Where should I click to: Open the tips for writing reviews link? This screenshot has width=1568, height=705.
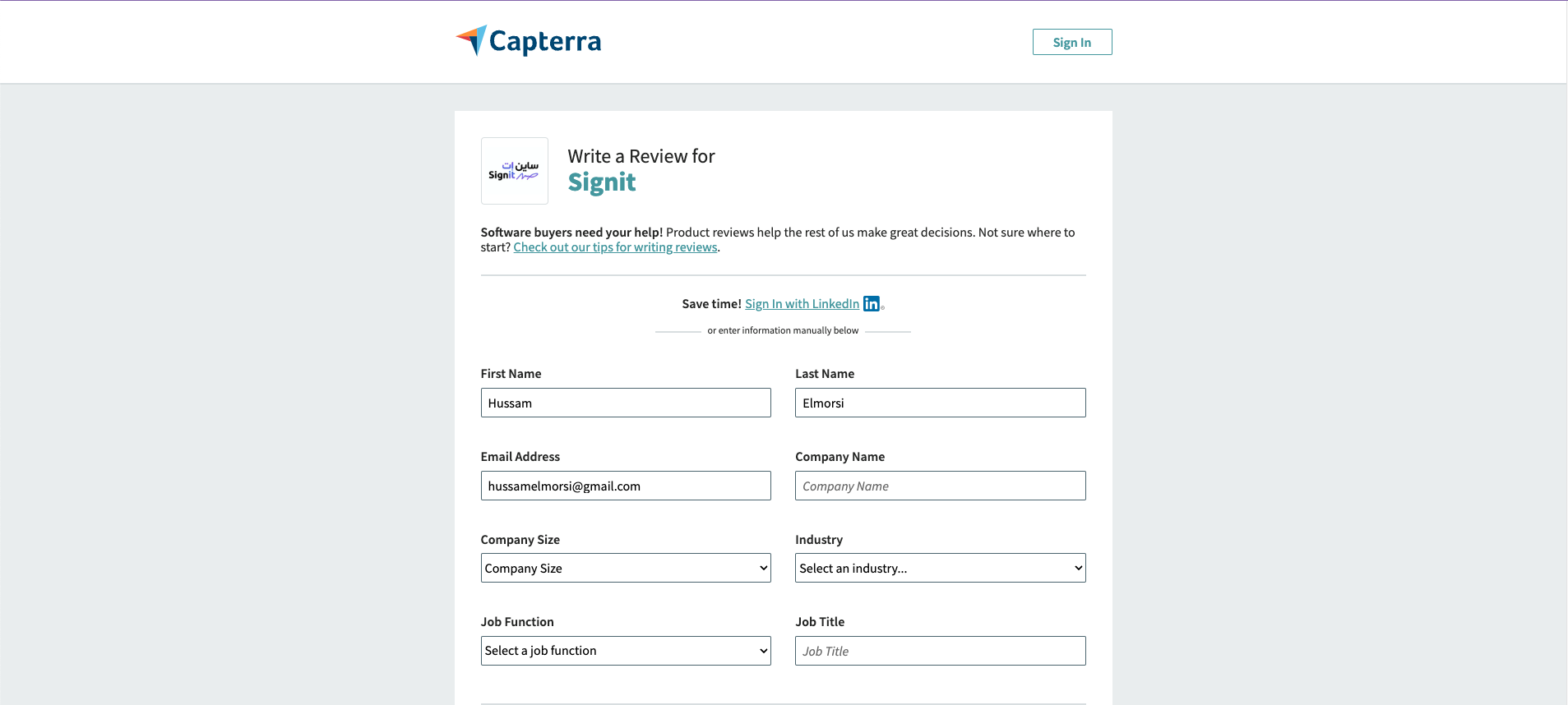(615, 247)
